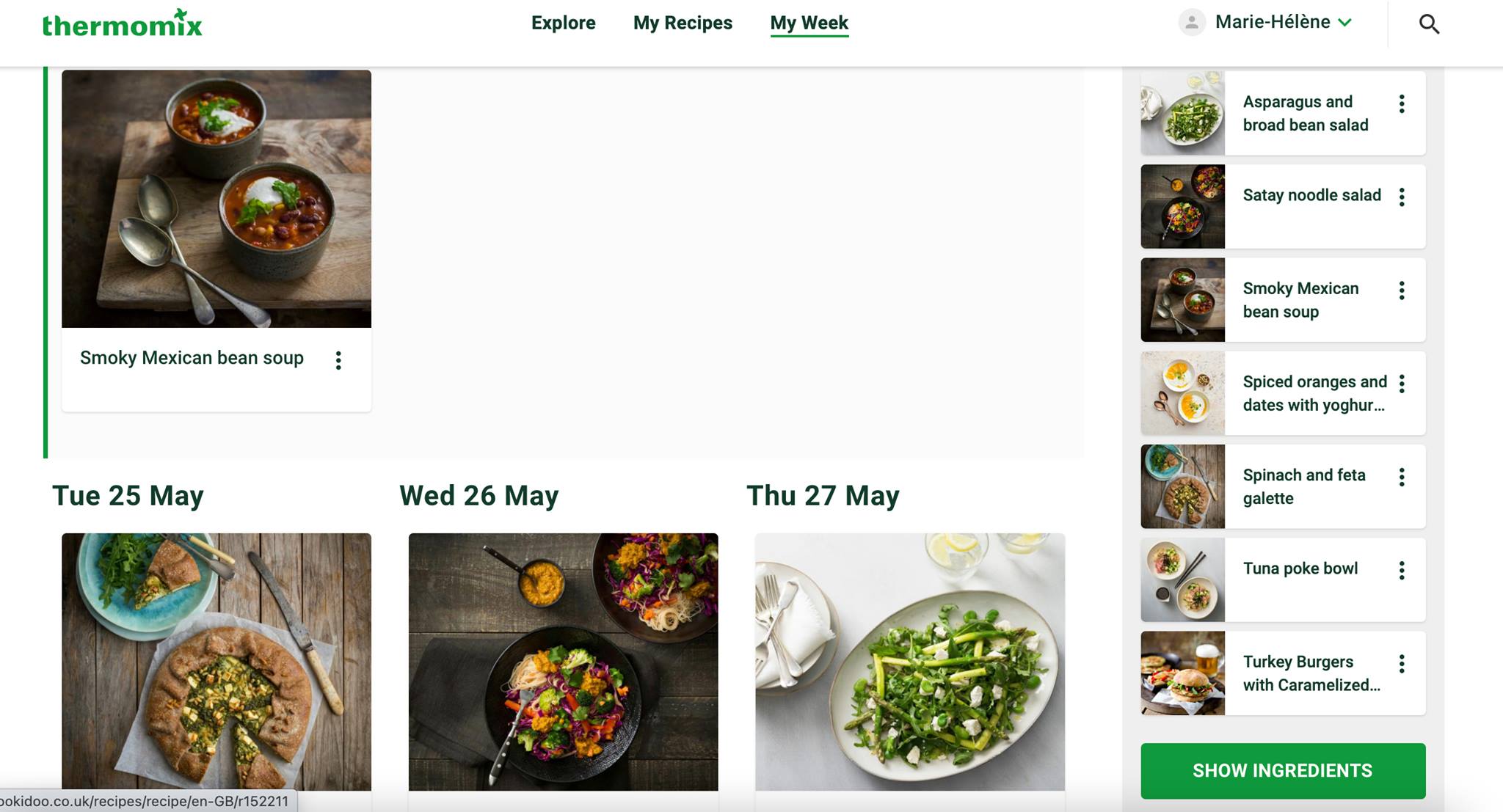
Task: Click the SHOW INGREDIENTS button
Action: (x=1283, y=770)
